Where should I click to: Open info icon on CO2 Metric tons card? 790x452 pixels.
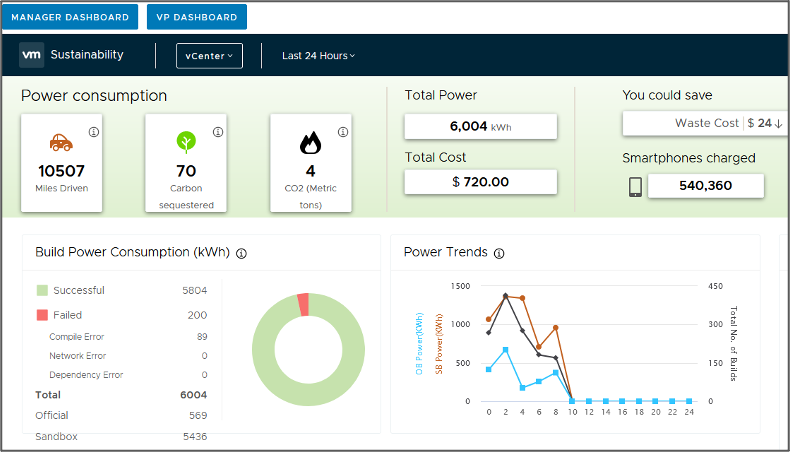(x=343, y=132)
